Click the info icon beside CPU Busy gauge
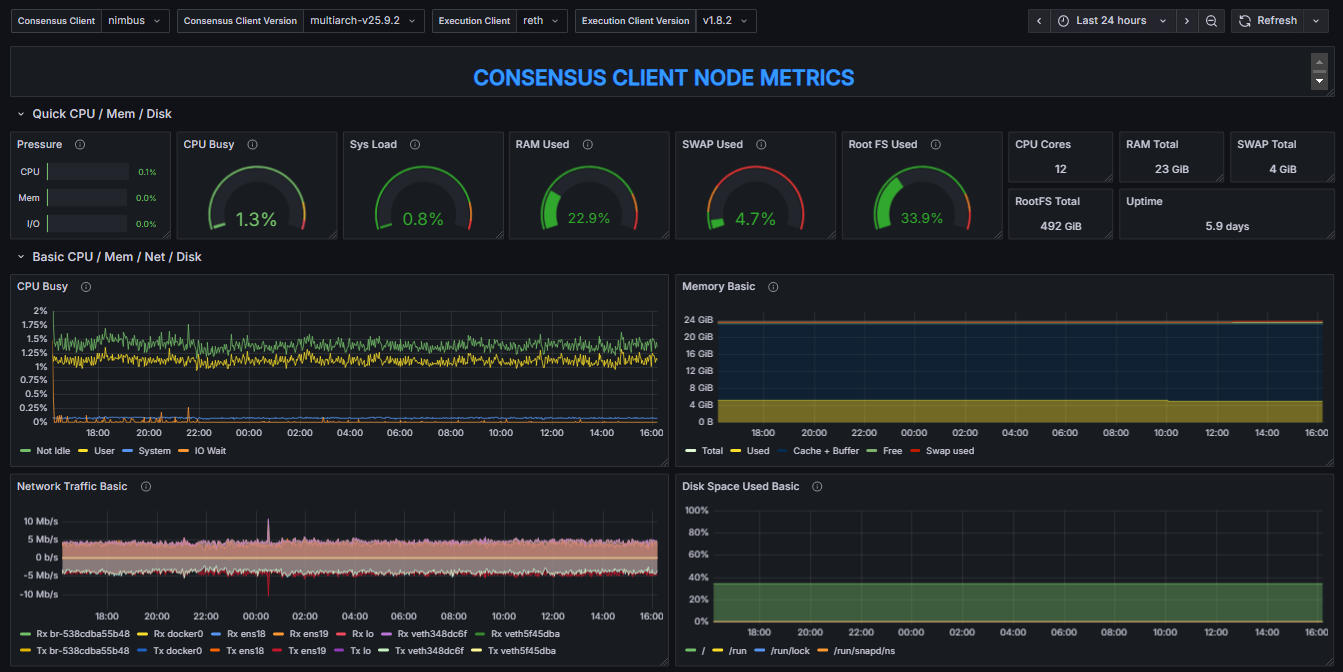Viewport: 1343px width, 672px height. [x=252, y=145]
